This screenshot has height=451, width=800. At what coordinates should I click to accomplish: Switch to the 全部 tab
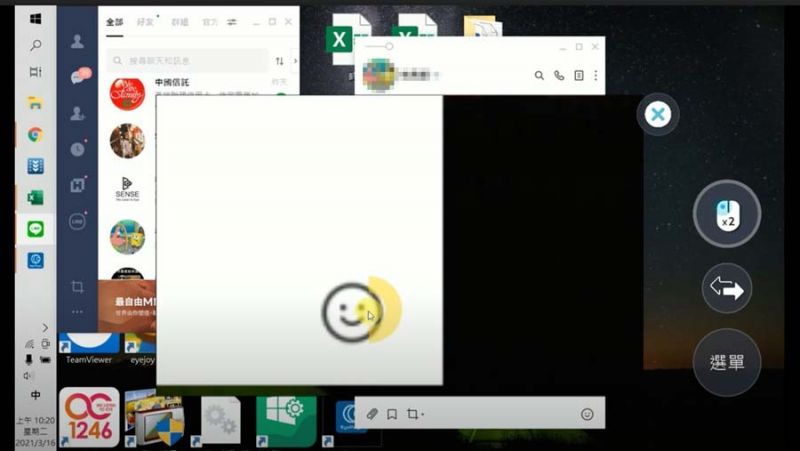click(114, 22)
